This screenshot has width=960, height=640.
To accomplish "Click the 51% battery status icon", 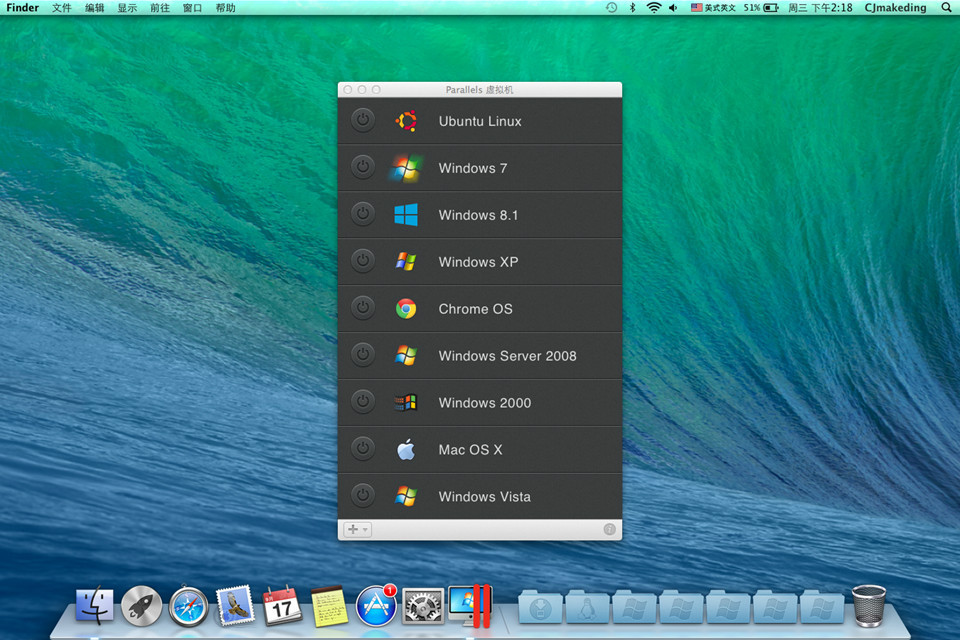I will pyautogui.click(x=761, y=8).
